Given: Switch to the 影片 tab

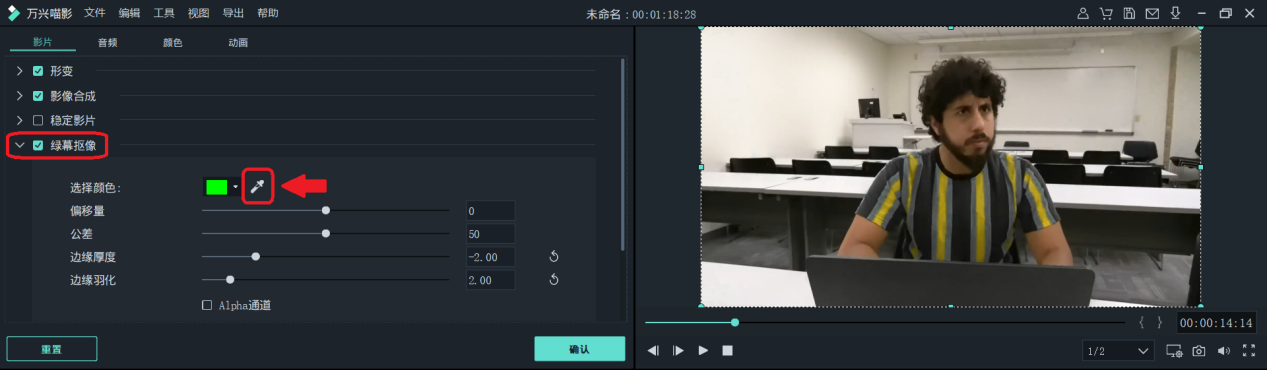Looking at the screenshot, I should [x=42, y=43].
